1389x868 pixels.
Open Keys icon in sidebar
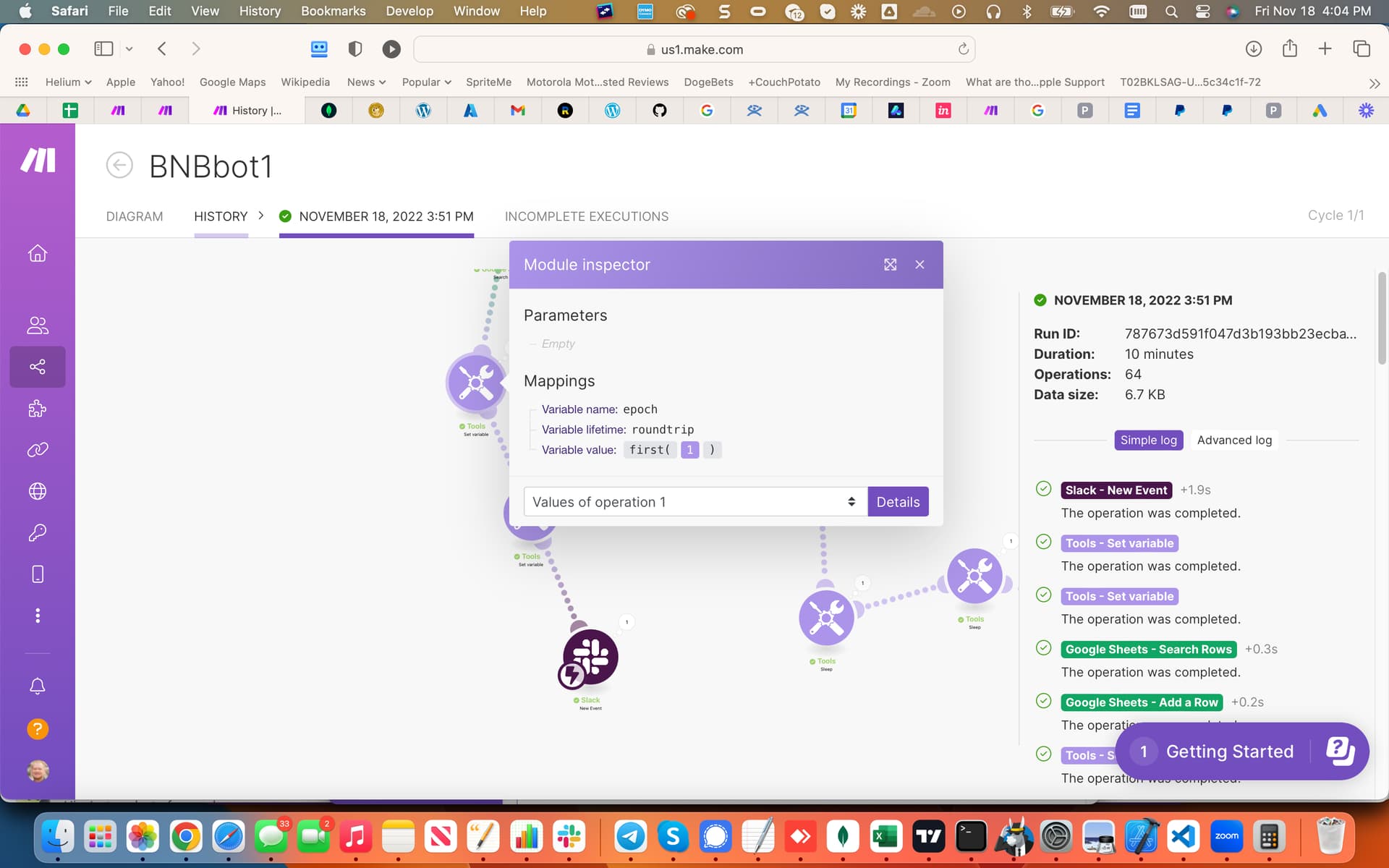pyautogui.click(x=38, y=533)
